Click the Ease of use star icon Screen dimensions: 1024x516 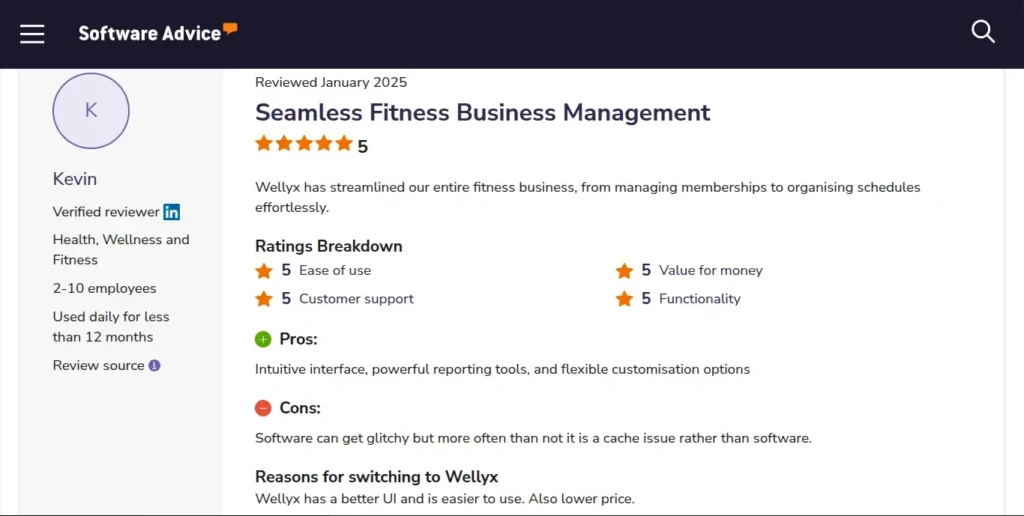click(x=264, y=271)
